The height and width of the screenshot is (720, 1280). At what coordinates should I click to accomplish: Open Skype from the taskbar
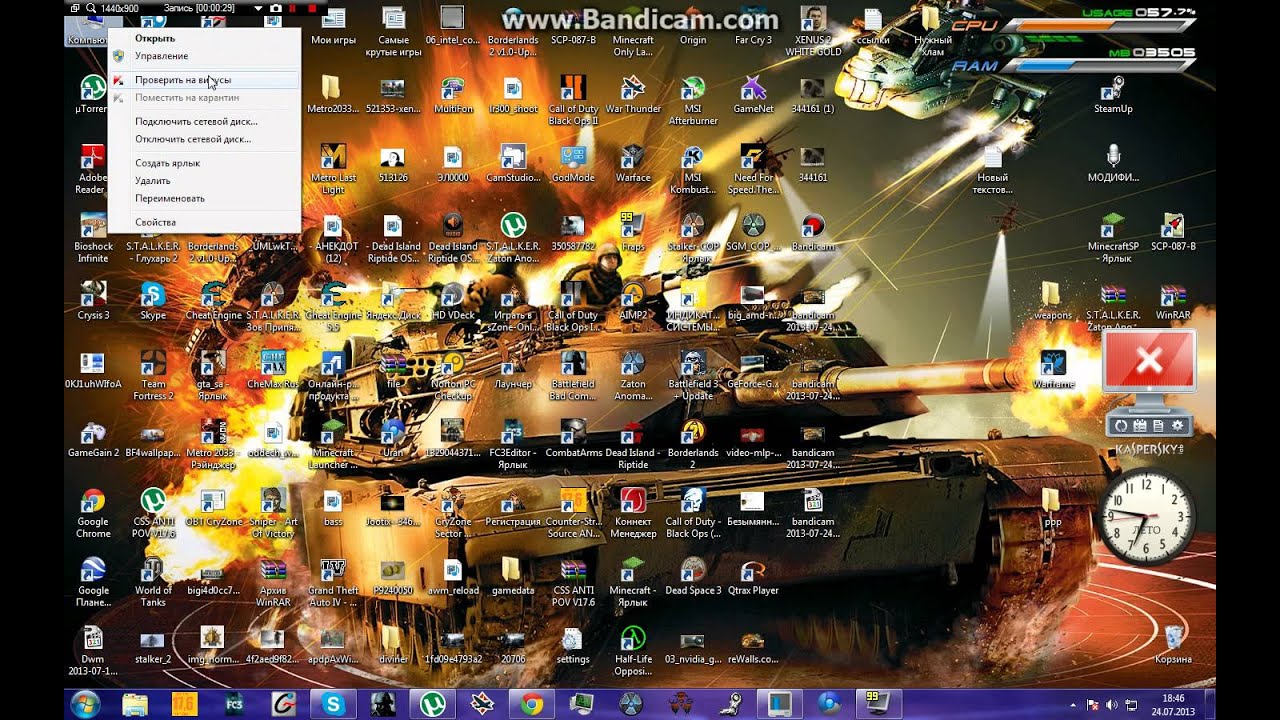click(x=333, y=704)
